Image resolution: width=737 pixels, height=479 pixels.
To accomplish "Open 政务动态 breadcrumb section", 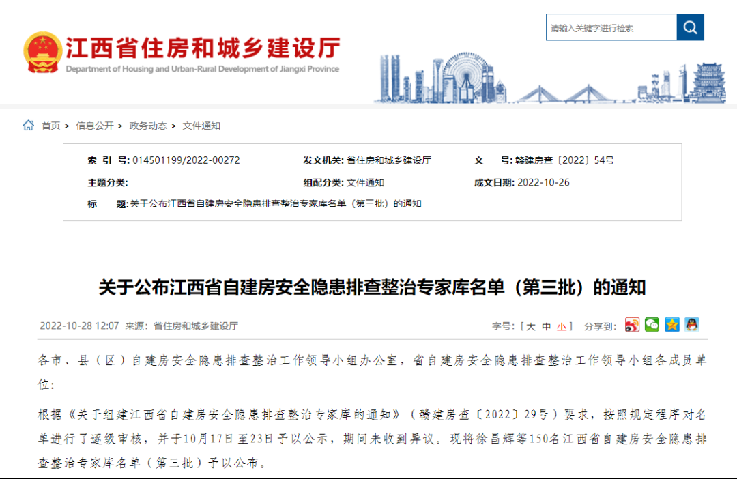I will (x=148, y=126).
